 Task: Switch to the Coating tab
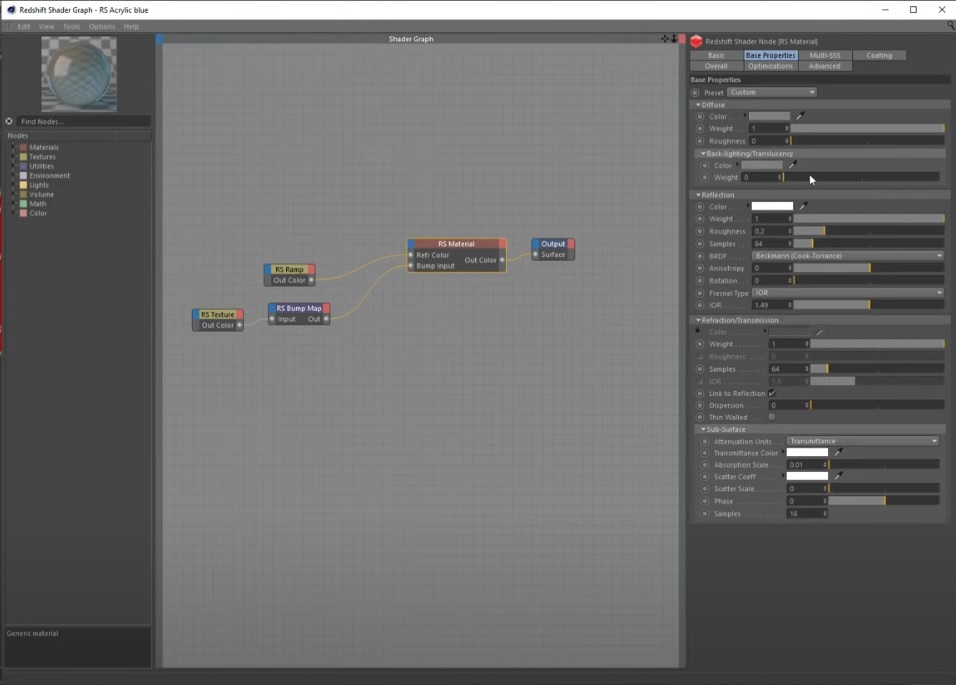(879, 55)
